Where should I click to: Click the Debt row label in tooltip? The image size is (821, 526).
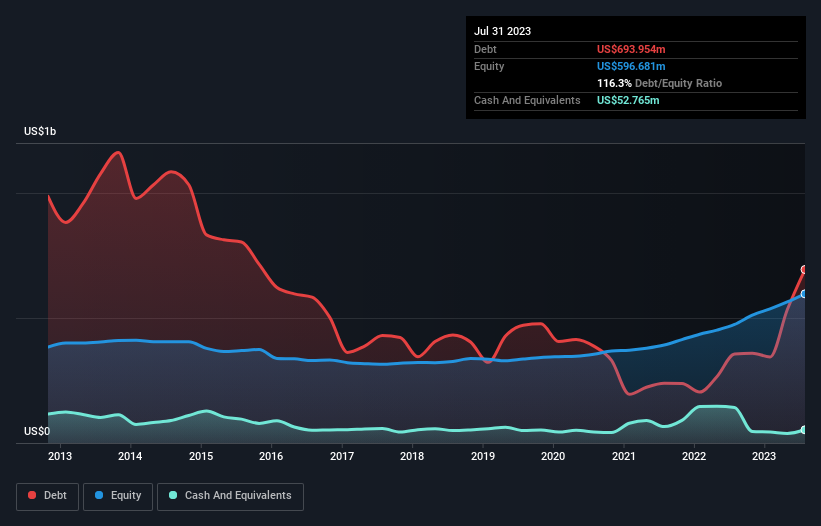pyautogui.click(x=485, y=49)
